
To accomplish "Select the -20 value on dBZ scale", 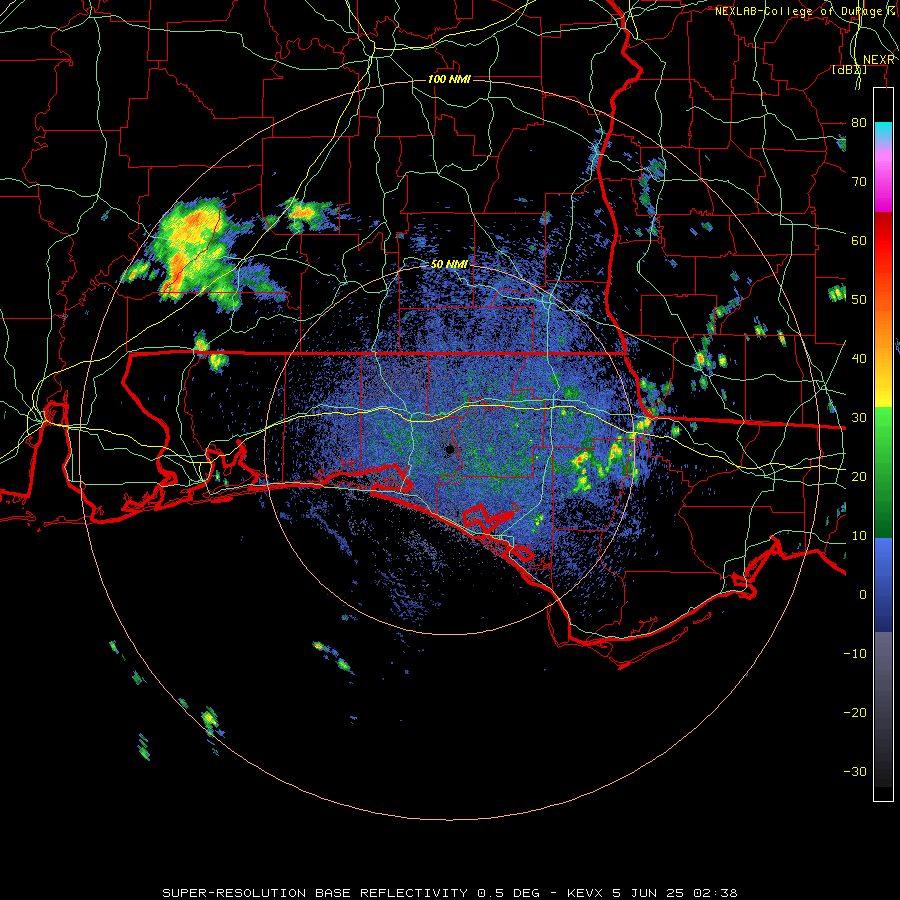I will (x=855, y=712).
